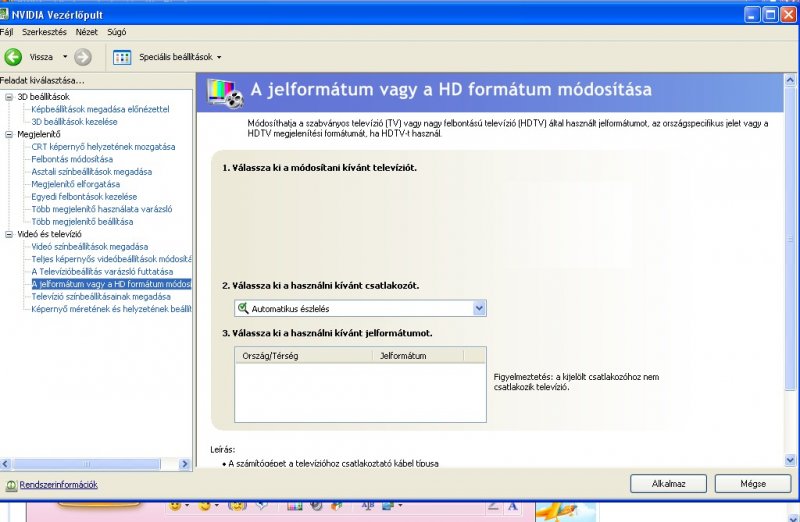Click the Rendszerinformációk link
This screenshot has width=800, height=522.
click(x=59, y=485)
